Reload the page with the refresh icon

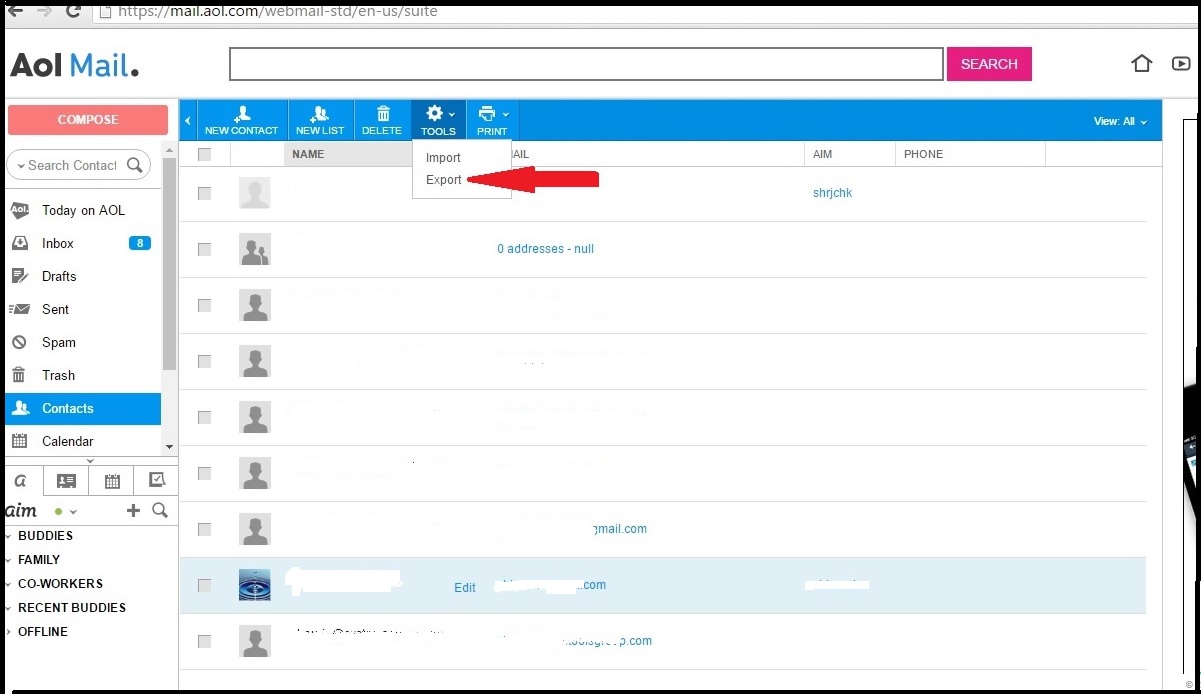(73, 12)
